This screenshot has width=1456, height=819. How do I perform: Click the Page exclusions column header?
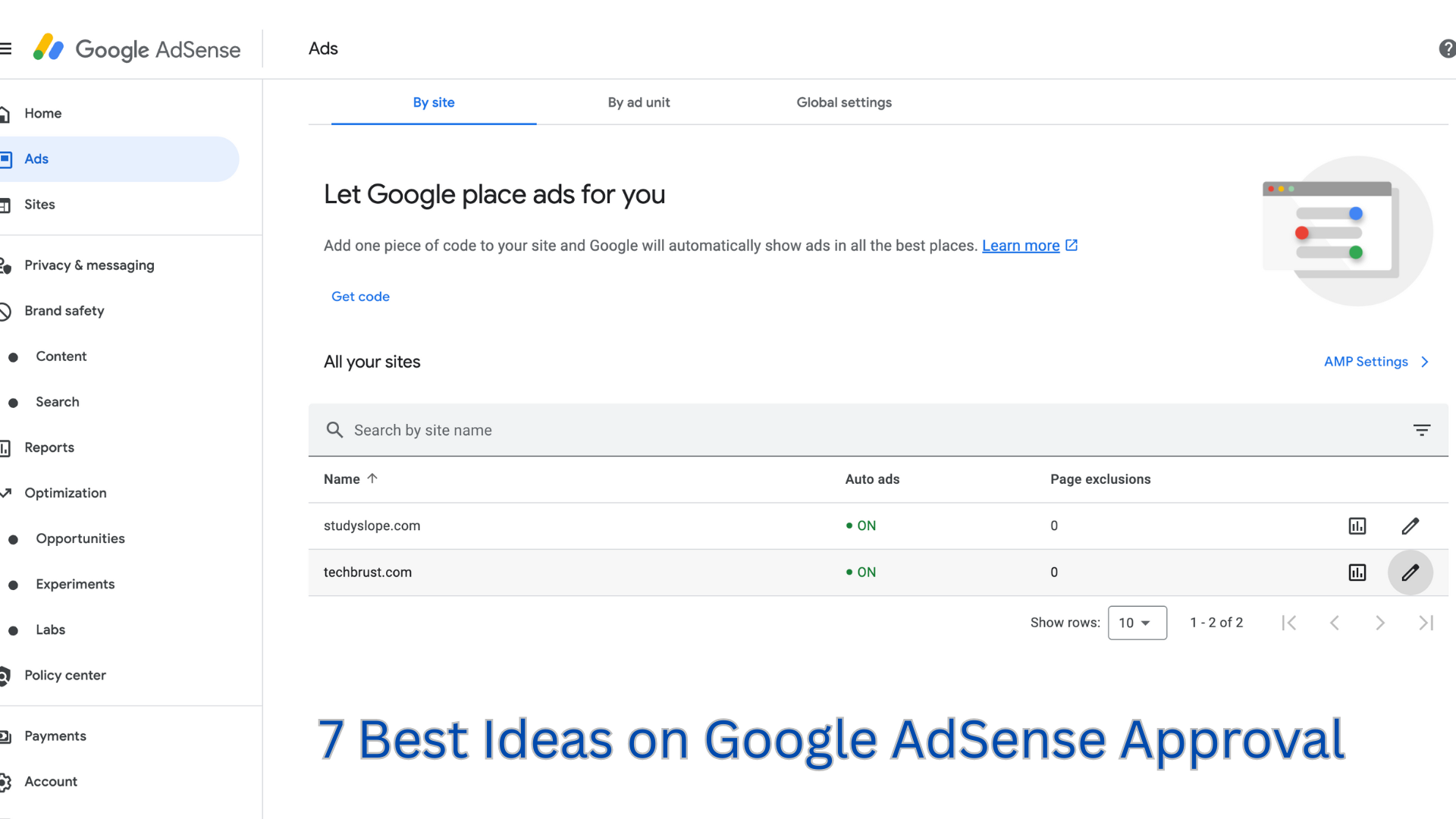coord(1100,479)
